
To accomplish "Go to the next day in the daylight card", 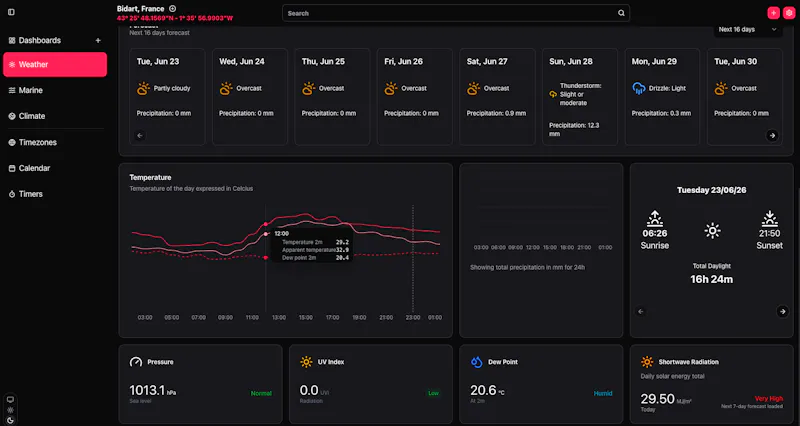I will 782,312.
